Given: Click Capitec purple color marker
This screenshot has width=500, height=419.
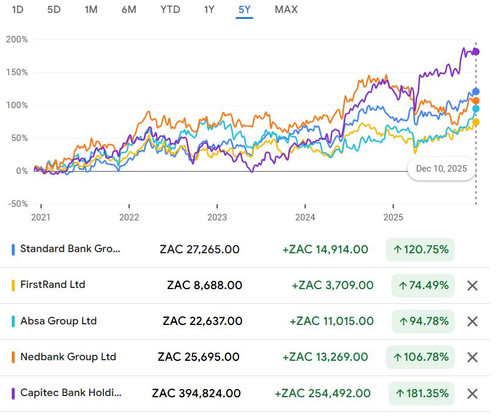Looking at the screenshot, I should click(13, 394).
